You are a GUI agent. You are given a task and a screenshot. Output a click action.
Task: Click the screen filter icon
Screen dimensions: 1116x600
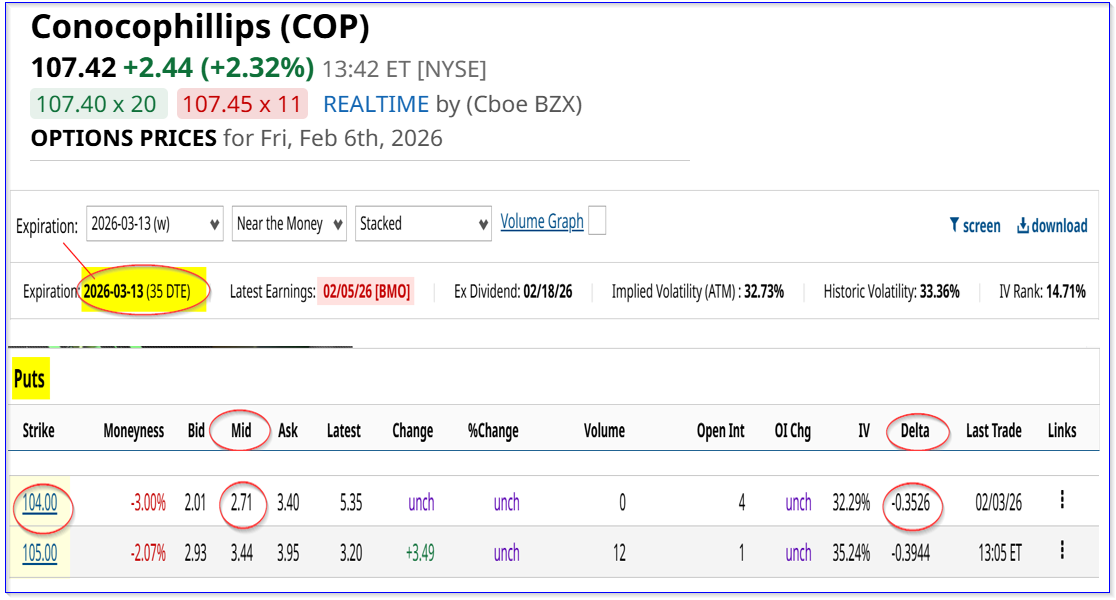pyautogui.click(x=954, y=226)
